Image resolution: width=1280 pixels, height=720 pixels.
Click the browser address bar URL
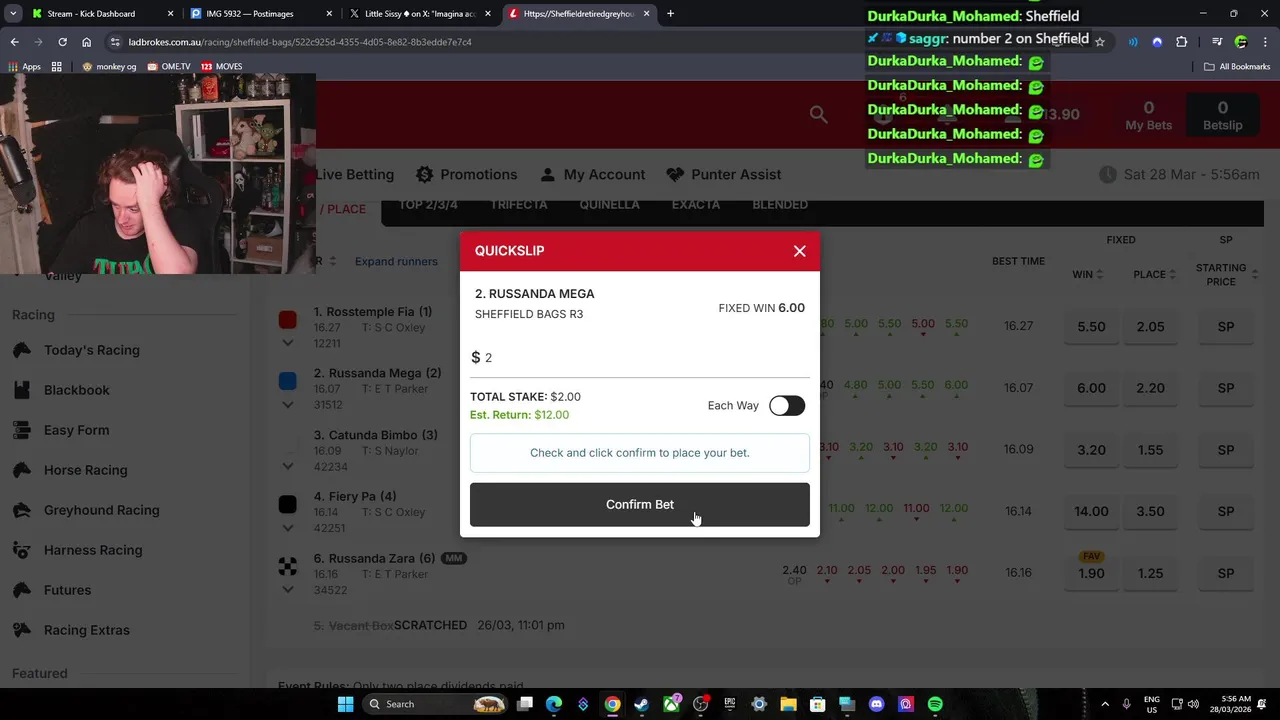click(x=300, y=42)
